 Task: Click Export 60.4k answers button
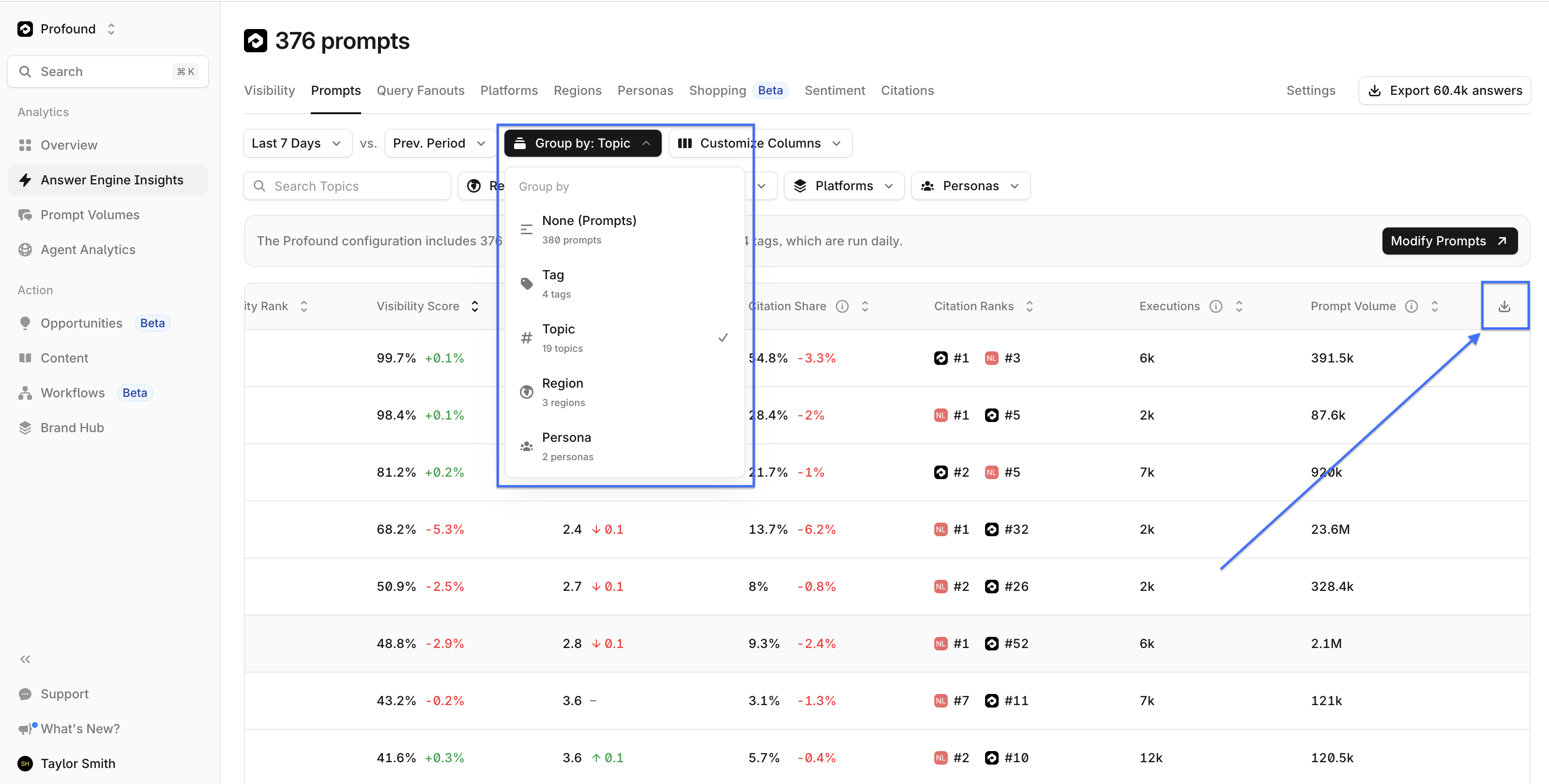pos(1444,90)
